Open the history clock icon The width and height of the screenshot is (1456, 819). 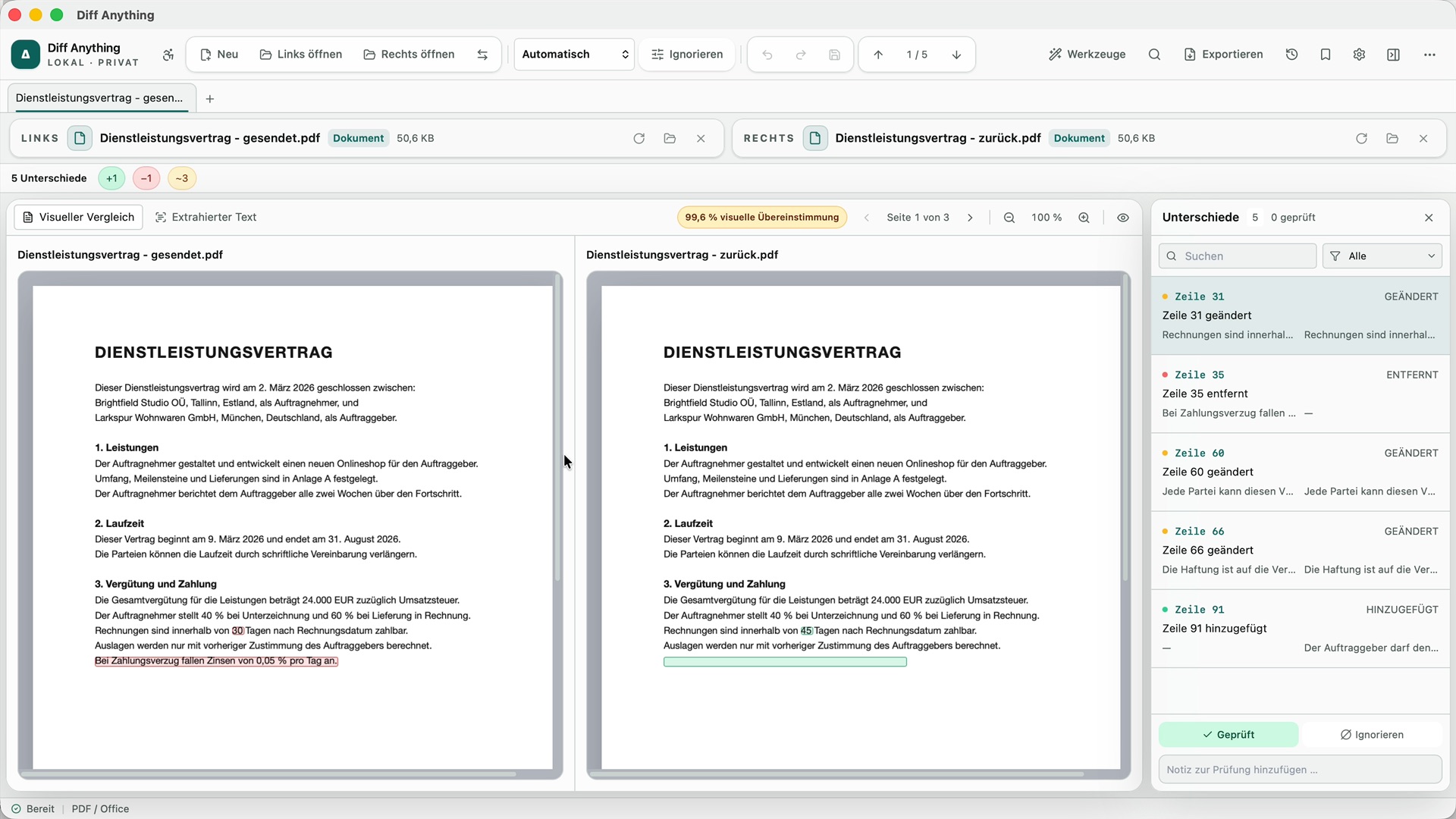click(1292, 55)
